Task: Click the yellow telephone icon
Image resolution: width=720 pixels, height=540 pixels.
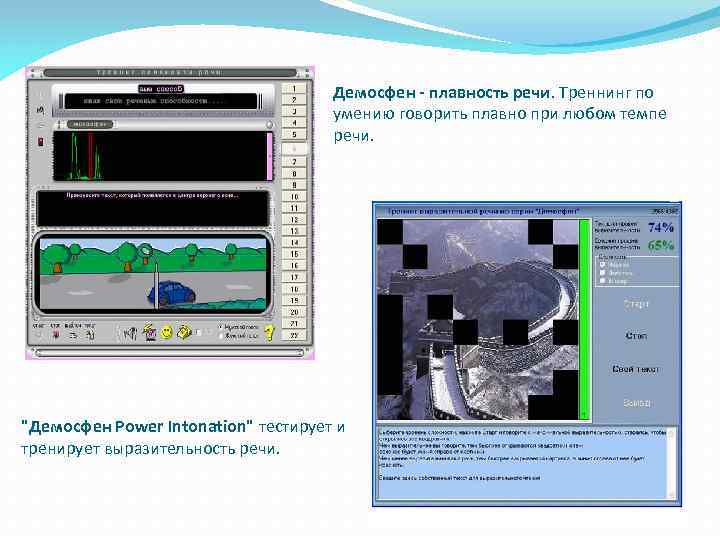Action: [x=185, y=332]
